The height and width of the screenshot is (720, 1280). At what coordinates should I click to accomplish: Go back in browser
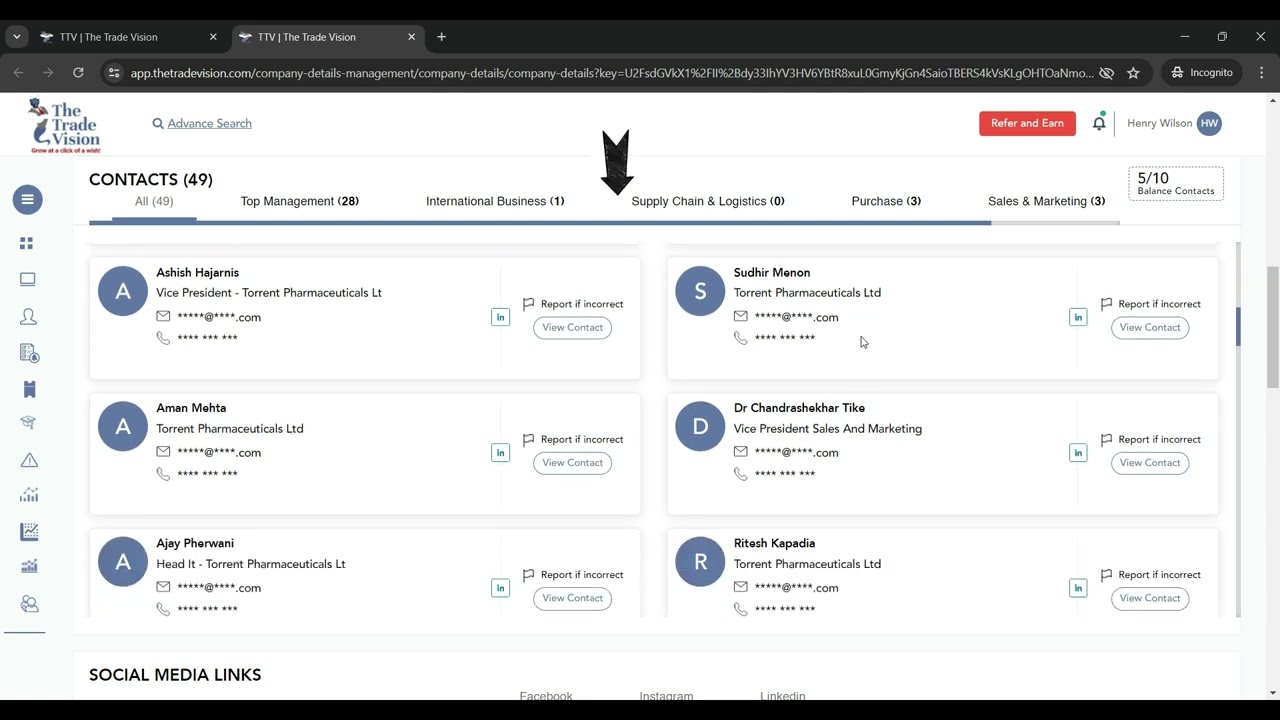[18, 73]
